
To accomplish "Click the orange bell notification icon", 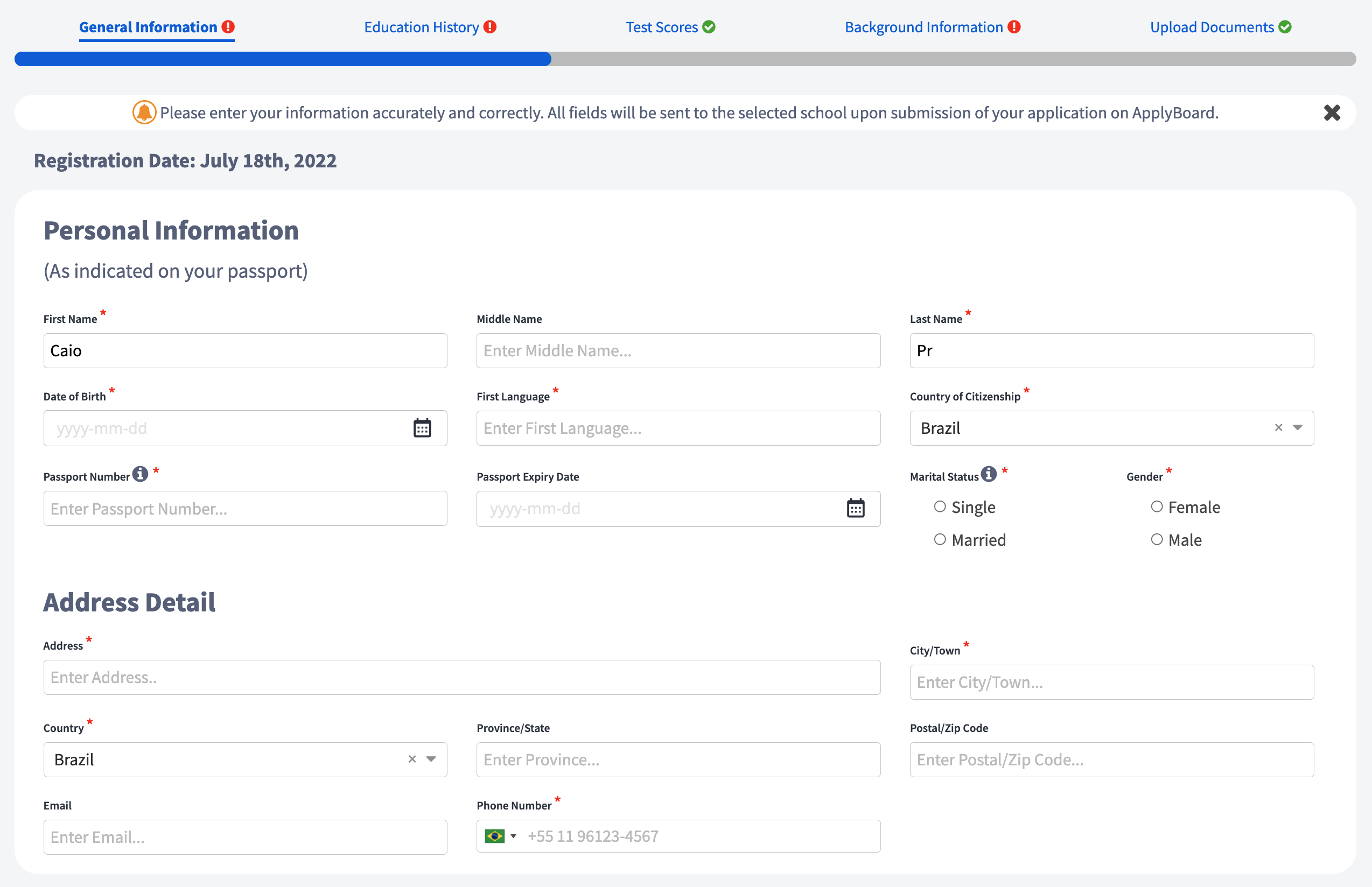I will (x=144, y=113).
